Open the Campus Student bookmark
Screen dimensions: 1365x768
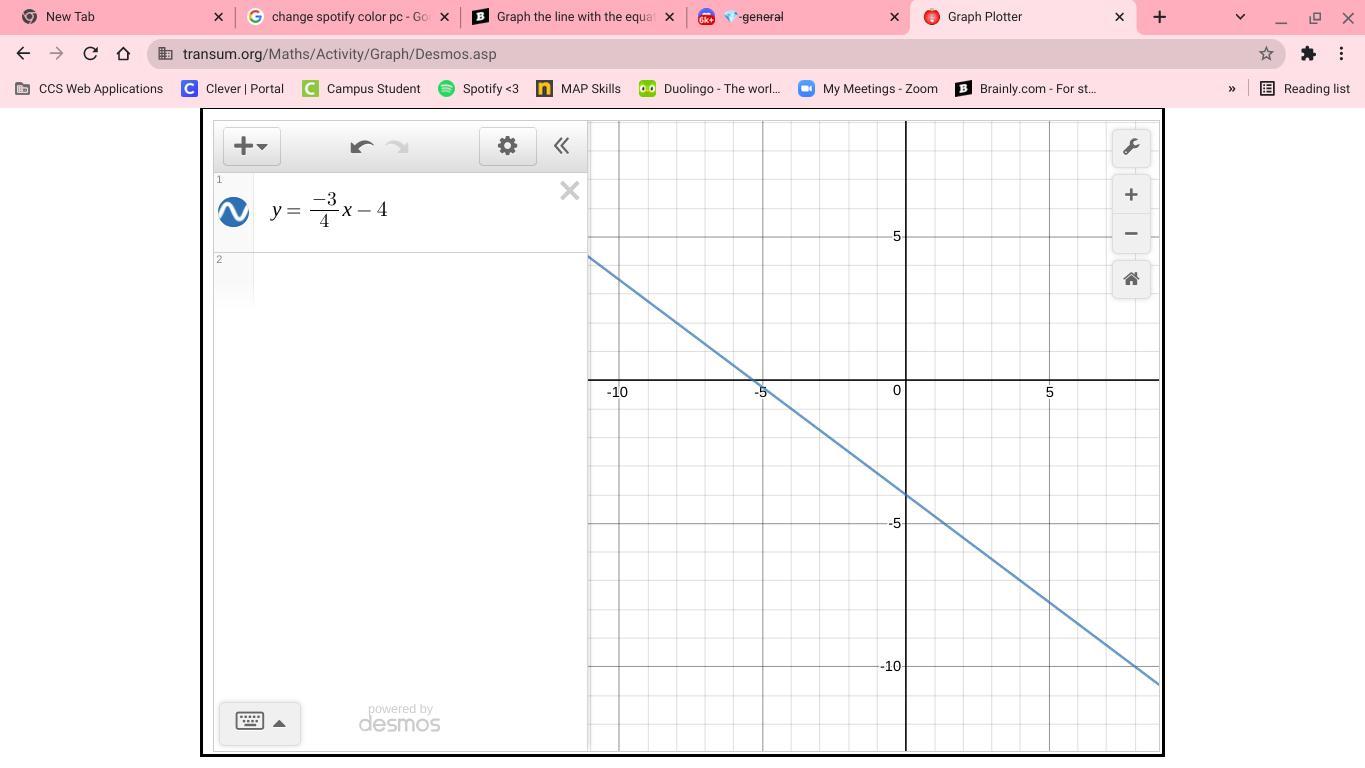[362, 89]
